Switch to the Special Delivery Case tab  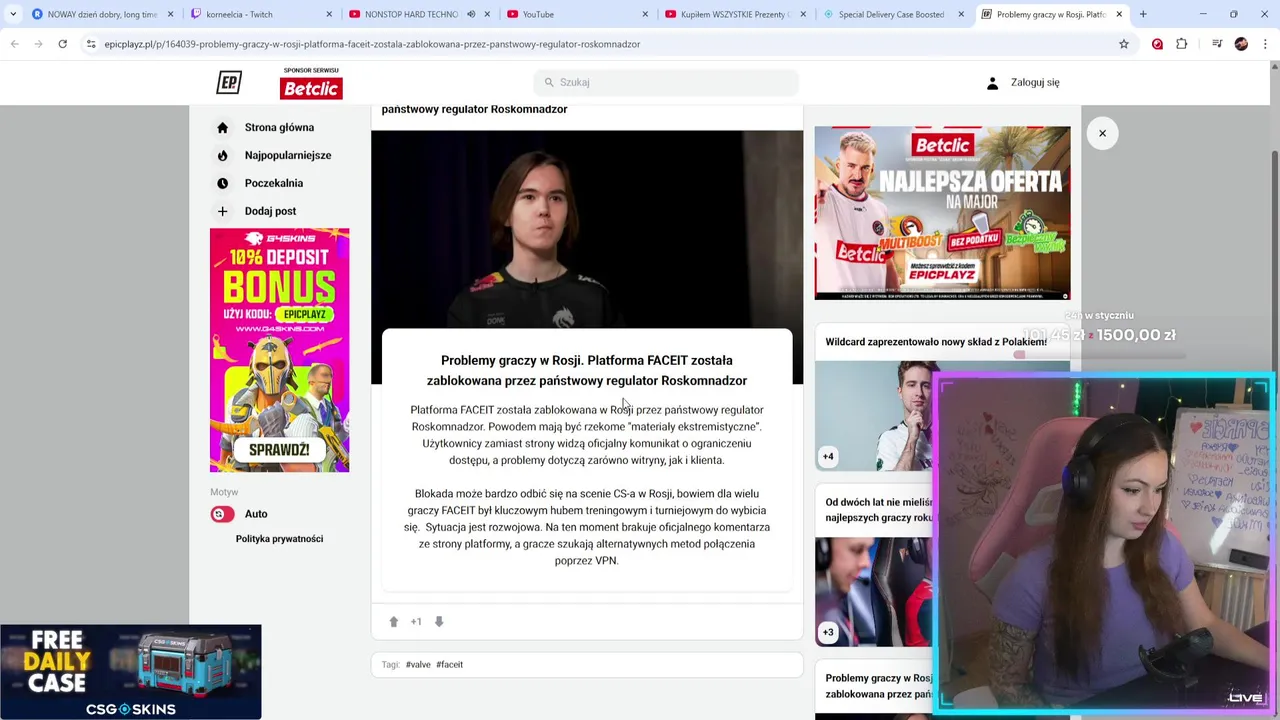[x=892, y=14]
